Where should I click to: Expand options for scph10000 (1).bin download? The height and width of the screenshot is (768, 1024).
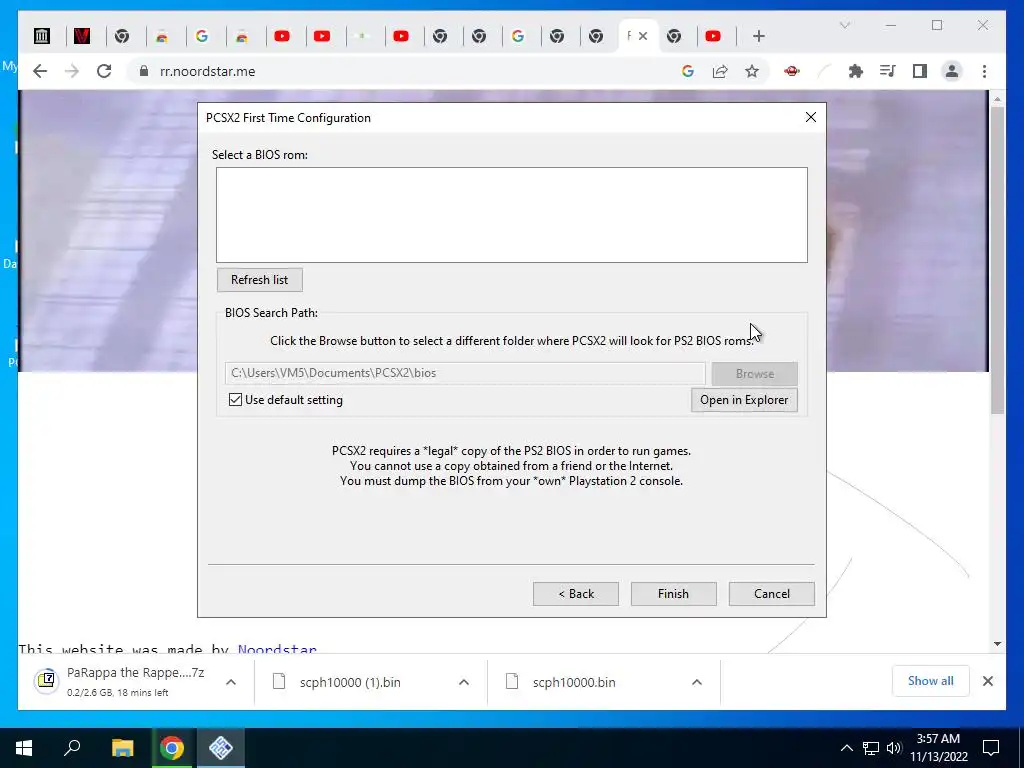(464, 682)
